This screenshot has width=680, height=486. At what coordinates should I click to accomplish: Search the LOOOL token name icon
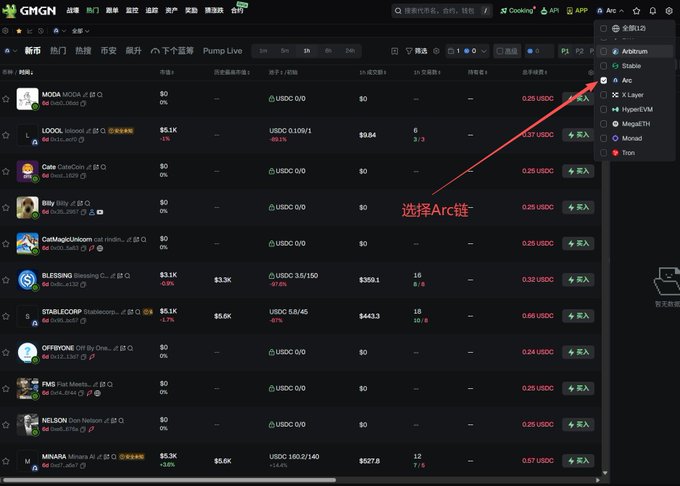pyautogui.click(x=103, y=131)
